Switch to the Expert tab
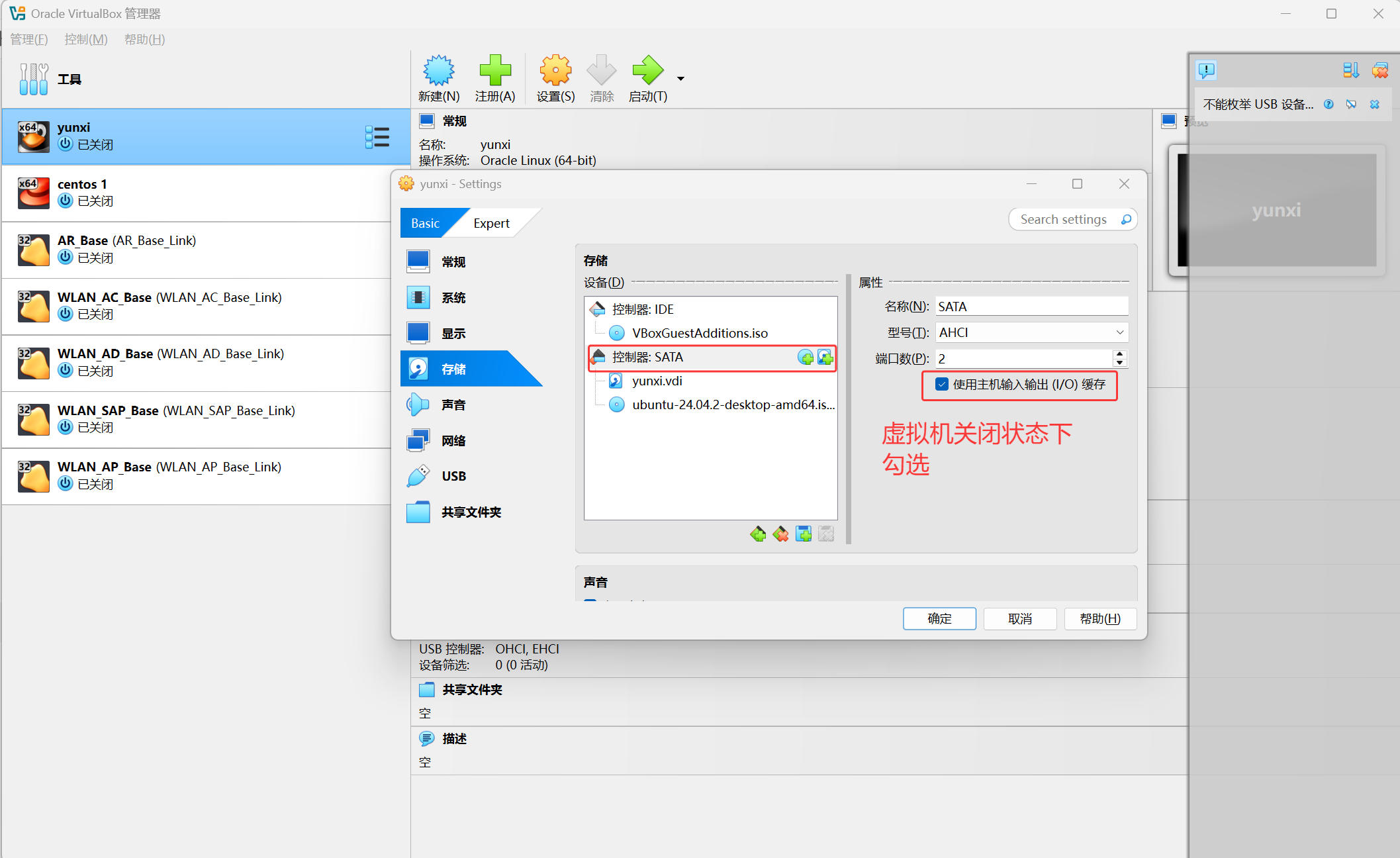This screenshot has width=1400, height=858. pyautogui.click(x=491, y=223)
